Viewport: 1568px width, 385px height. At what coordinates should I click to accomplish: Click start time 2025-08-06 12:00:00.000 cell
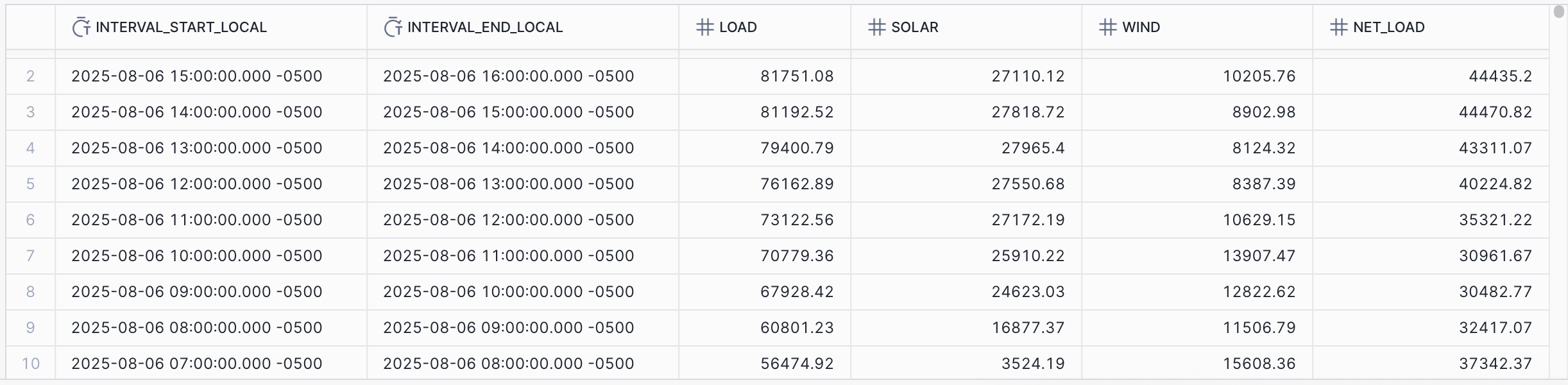196,184
